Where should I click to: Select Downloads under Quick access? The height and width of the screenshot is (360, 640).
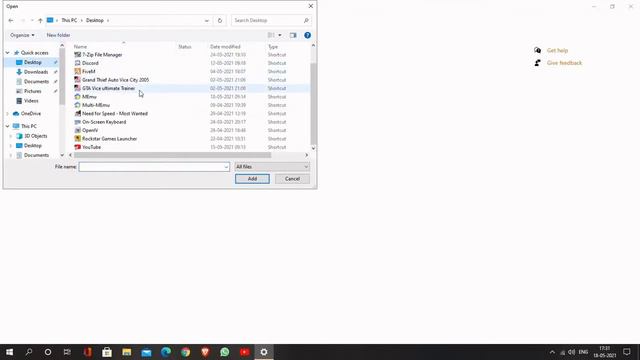click(x=36, y=72)
